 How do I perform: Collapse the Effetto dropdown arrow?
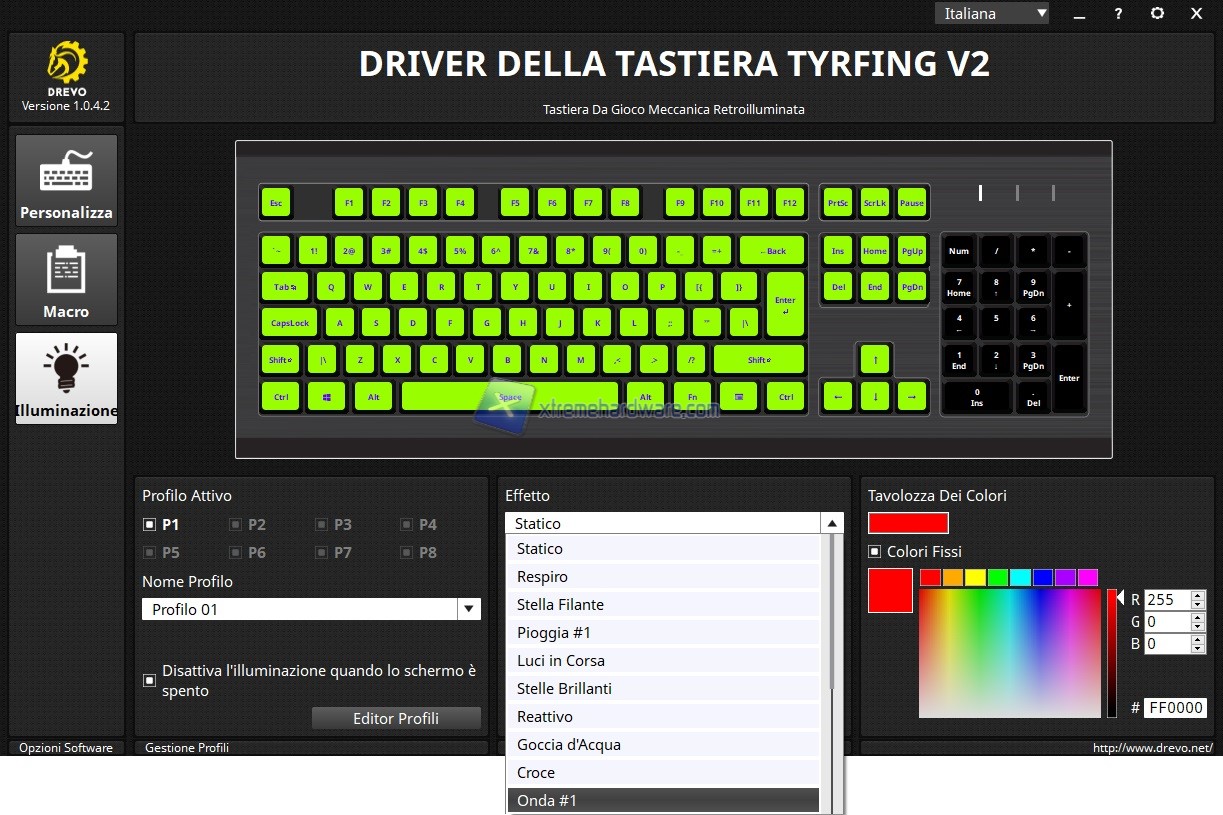point(831,523)
